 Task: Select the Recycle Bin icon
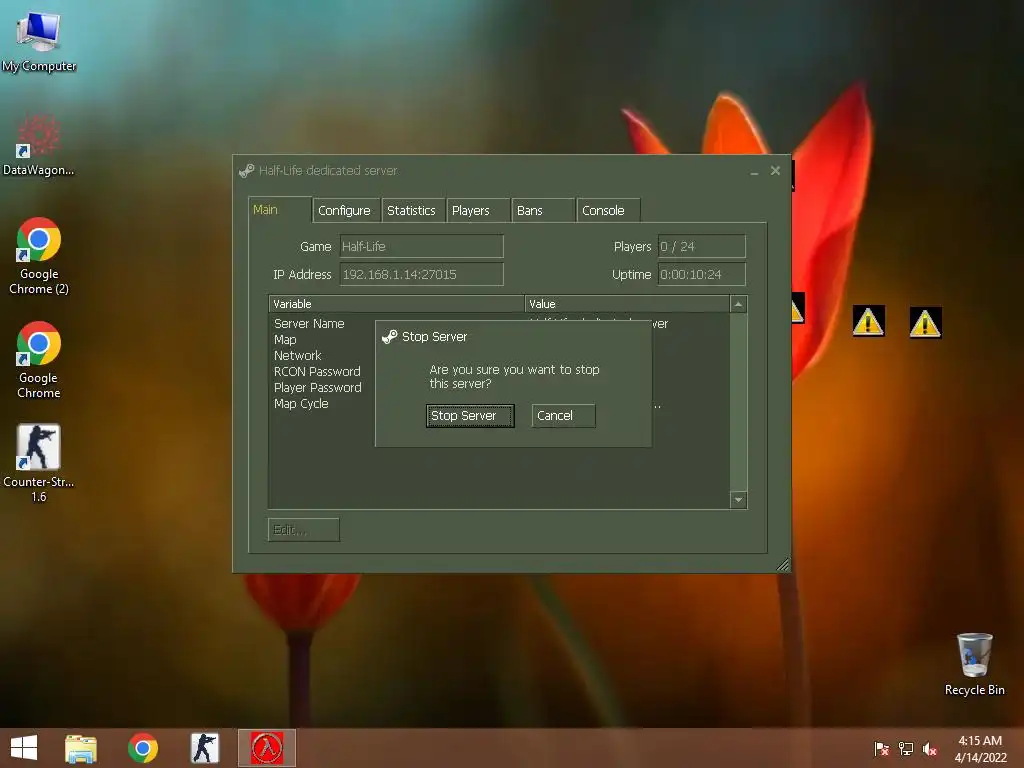pyautogui.click(x=974, y=664)
